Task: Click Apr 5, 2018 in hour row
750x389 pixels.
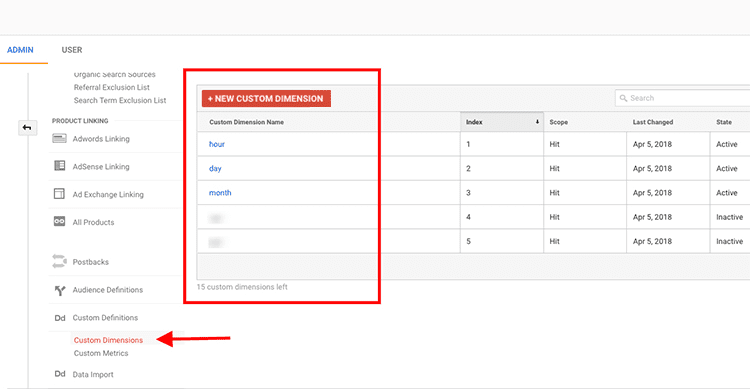Action: pyautogui.click(x=652, y=144)
